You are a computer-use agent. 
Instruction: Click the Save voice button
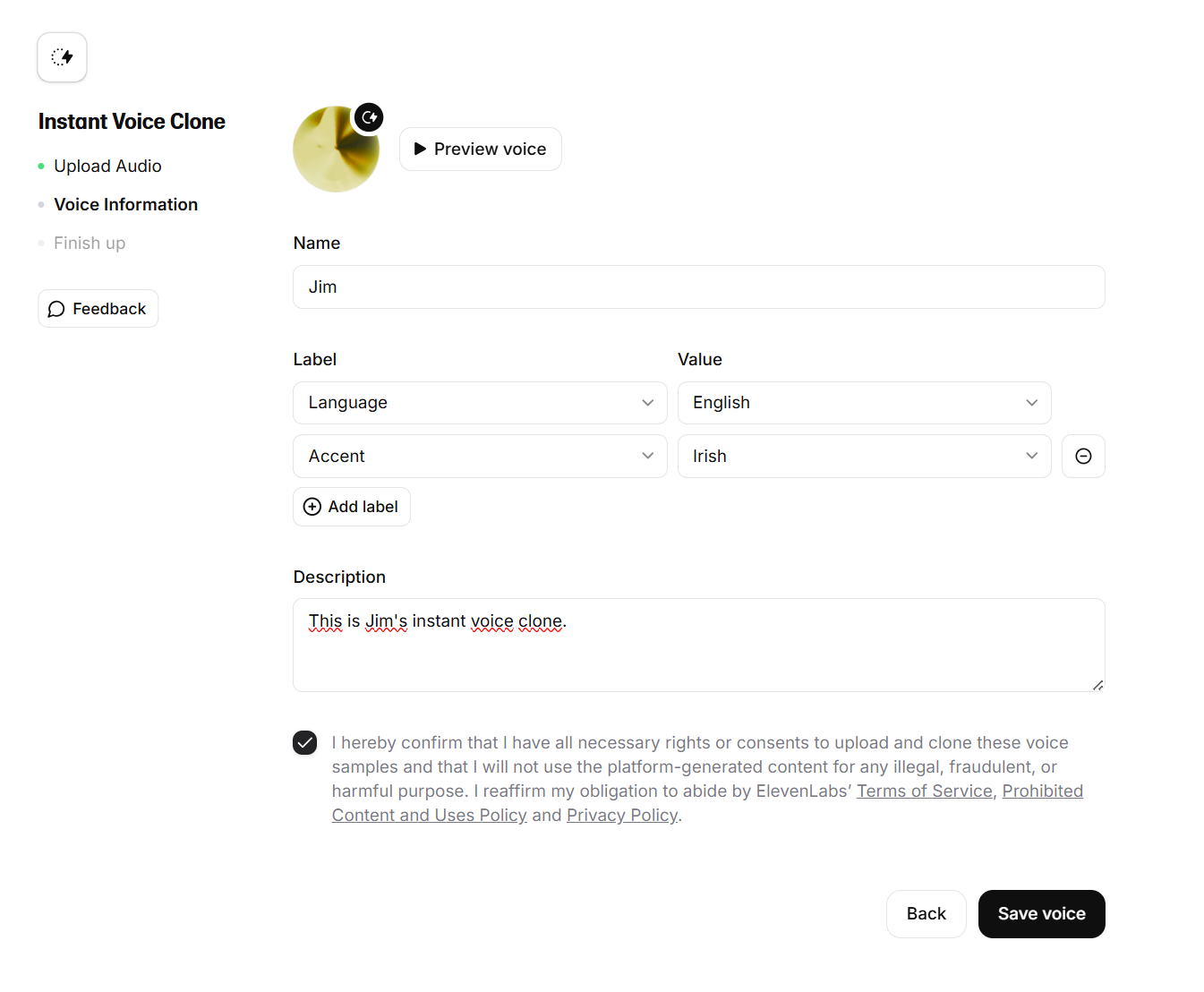click(1041, 914)
